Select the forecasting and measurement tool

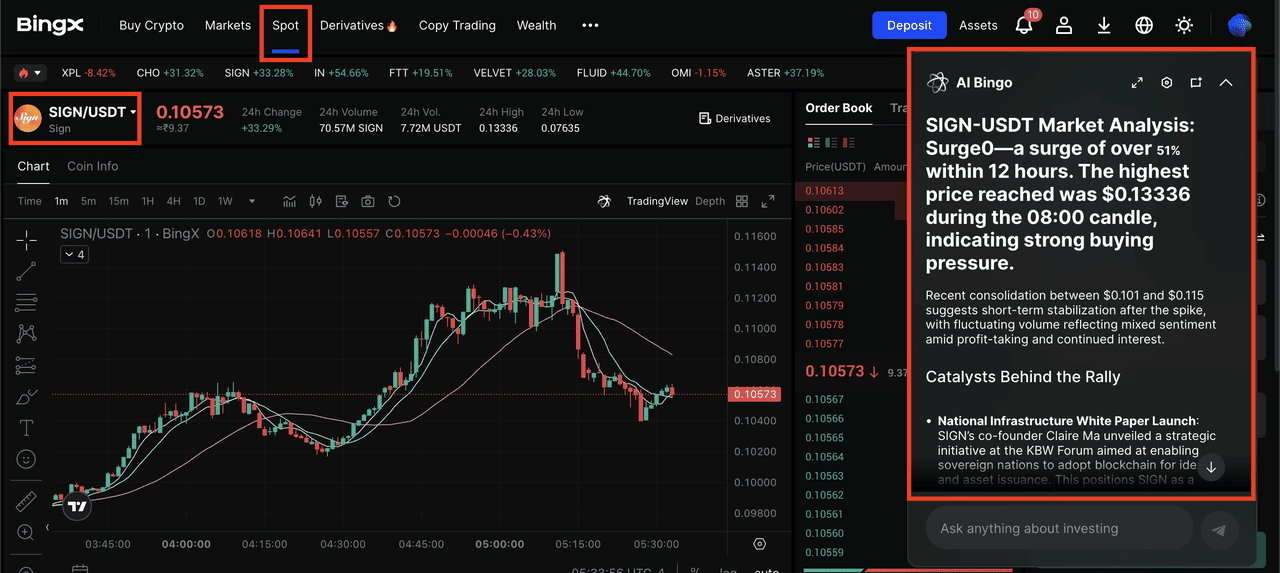(x=27, y=365)
